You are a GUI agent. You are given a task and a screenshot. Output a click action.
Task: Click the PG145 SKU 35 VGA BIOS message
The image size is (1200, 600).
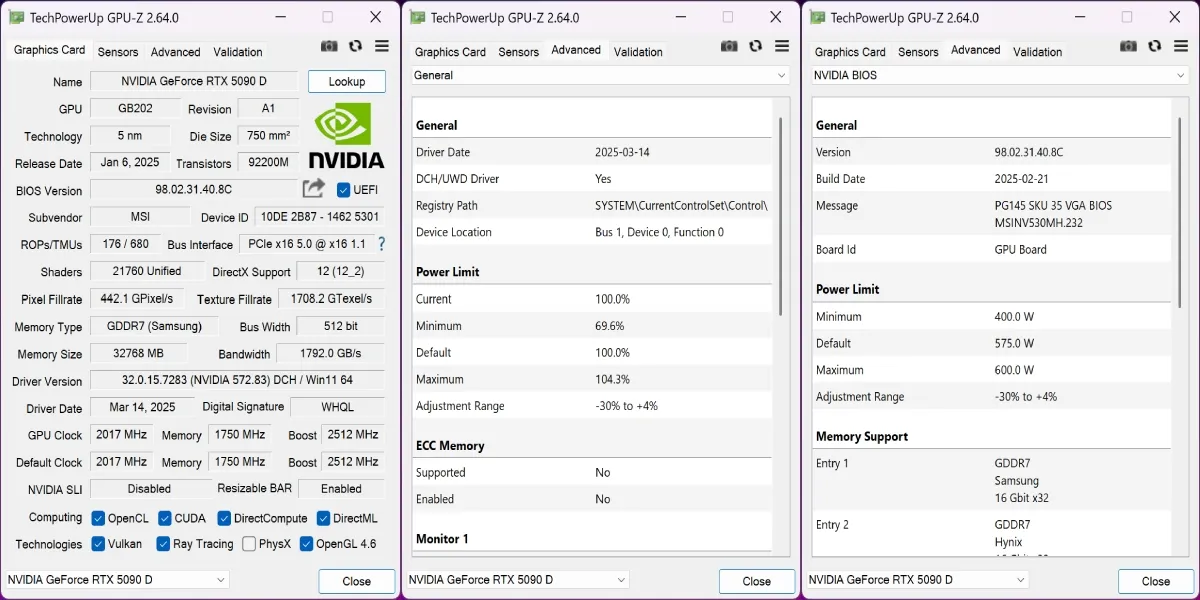tap(1053, 205)
